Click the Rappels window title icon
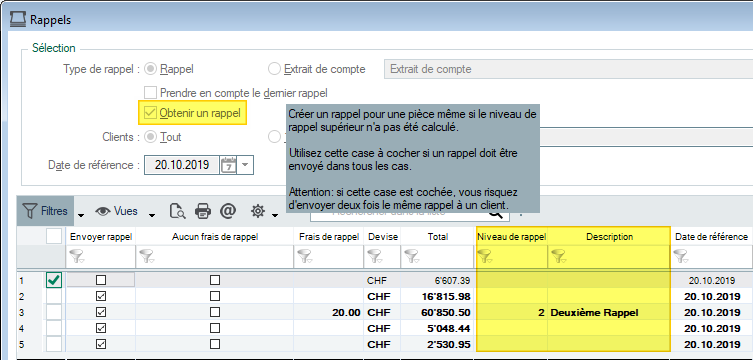753x360 pixels. [18, 20]
